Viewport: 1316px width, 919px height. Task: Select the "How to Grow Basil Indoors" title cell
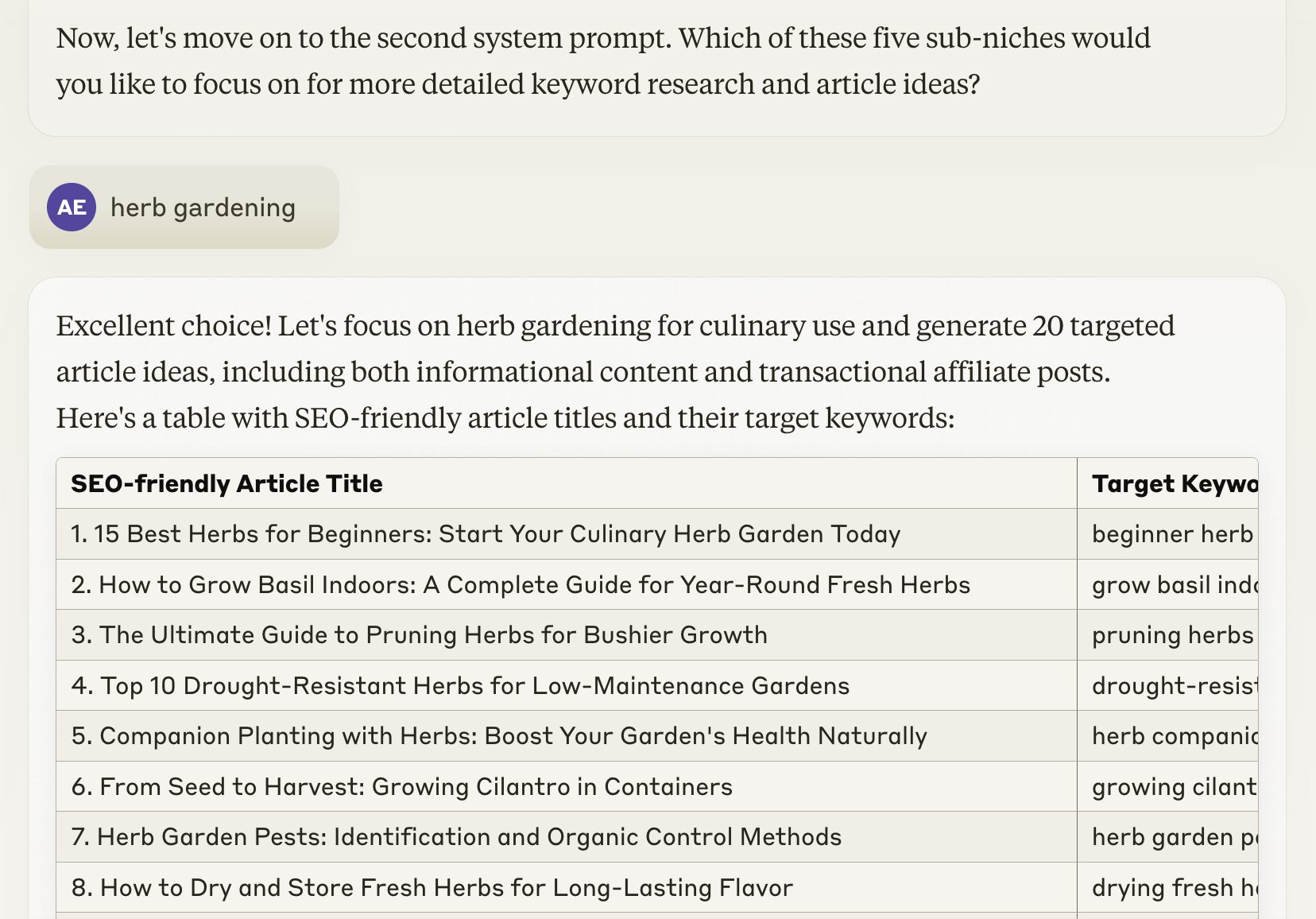pyautogui.click(x=521, y=585)
